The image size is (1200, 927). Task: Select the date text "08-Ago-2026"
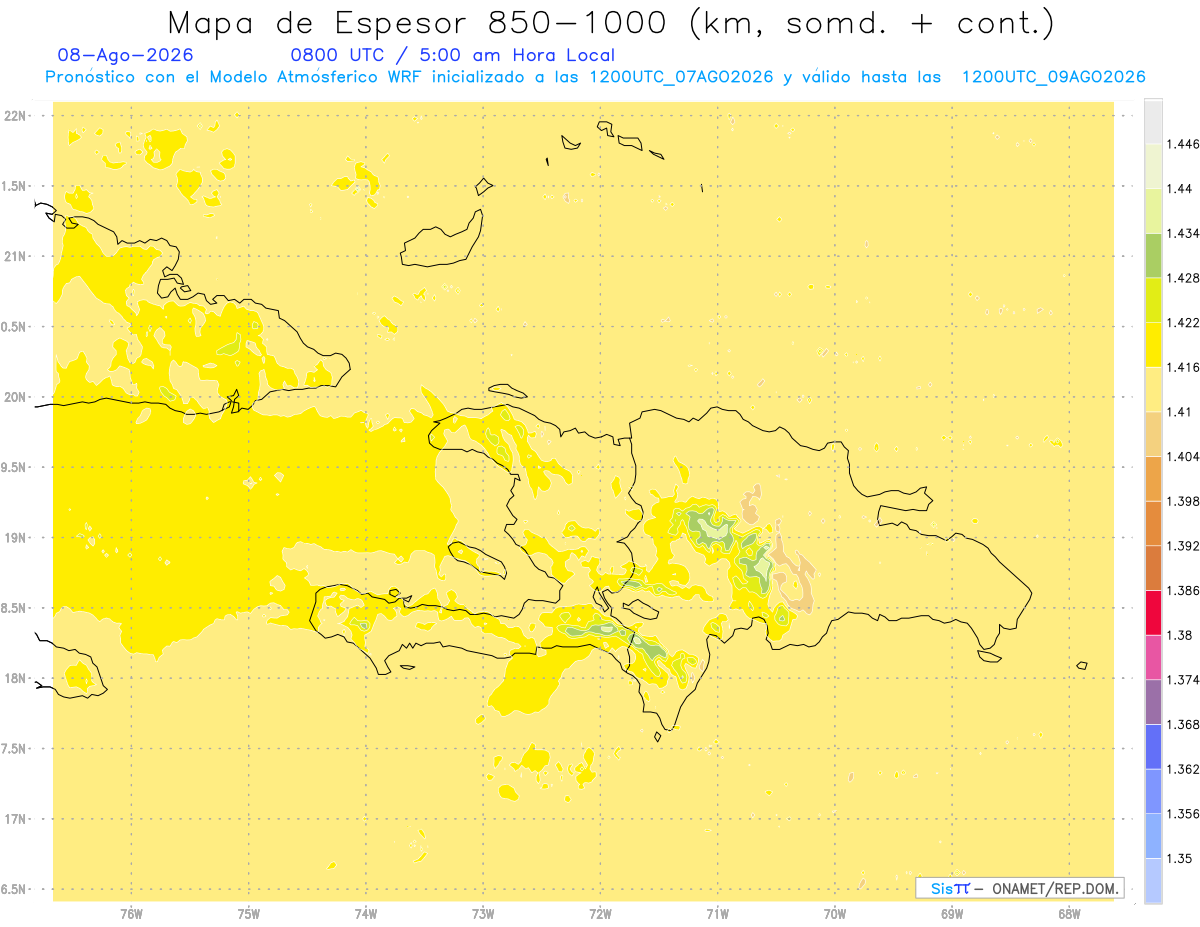click(x=126, y=55)
